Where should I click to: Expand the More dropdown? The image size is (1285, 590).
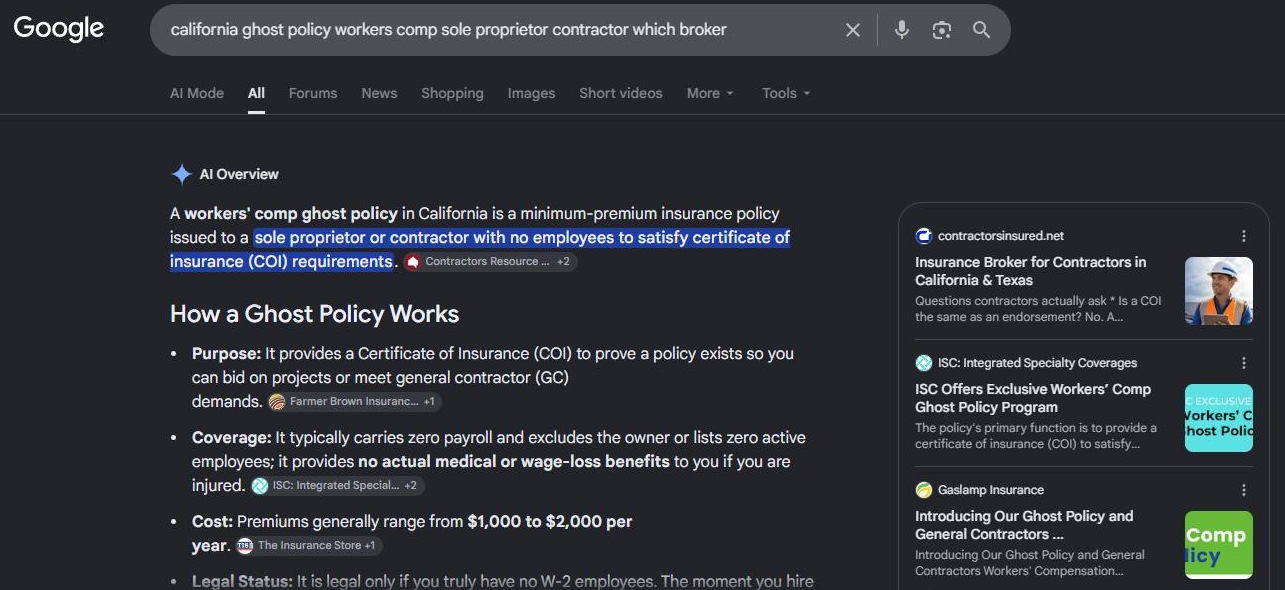tap(710, 93)
